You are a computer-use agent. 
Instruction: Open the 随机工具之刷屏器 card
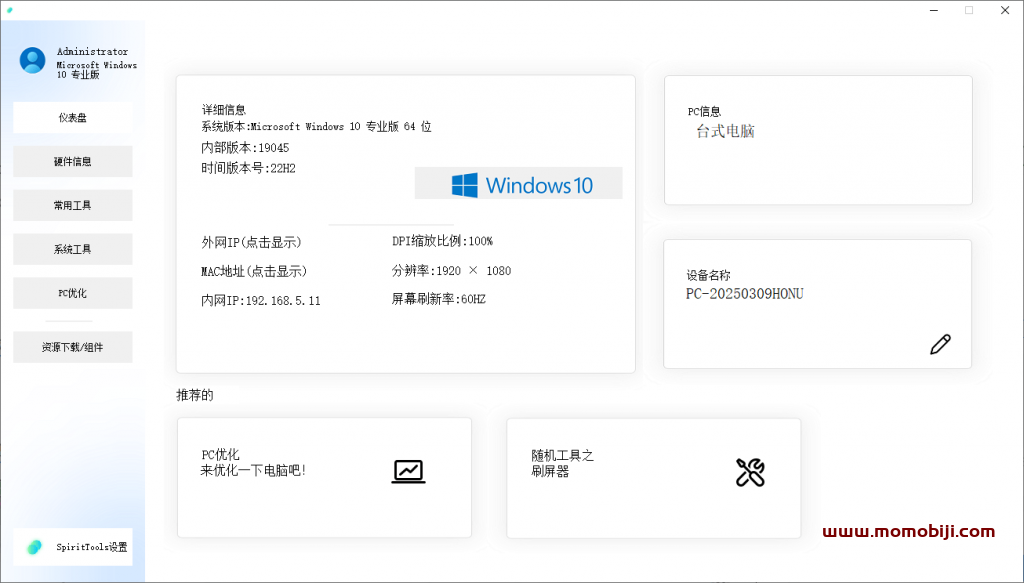coord(654,479)
